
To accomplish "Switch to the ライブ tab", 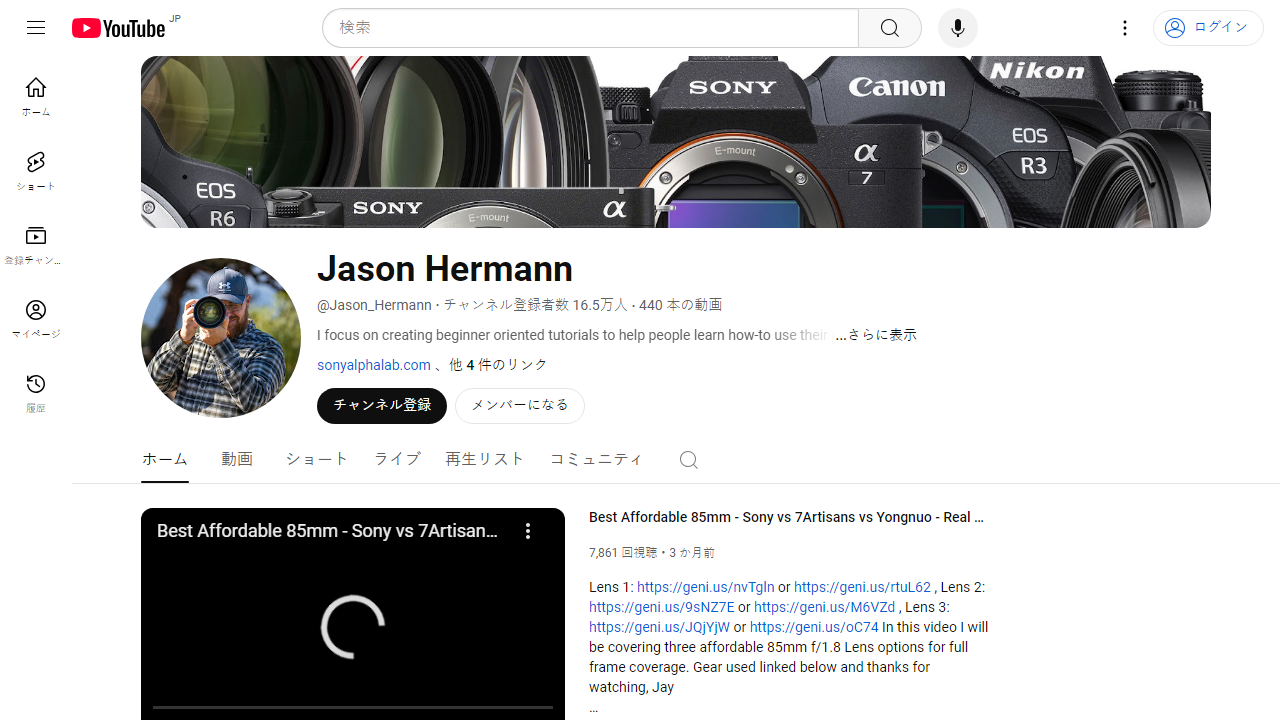I will (x=397, y=459).
